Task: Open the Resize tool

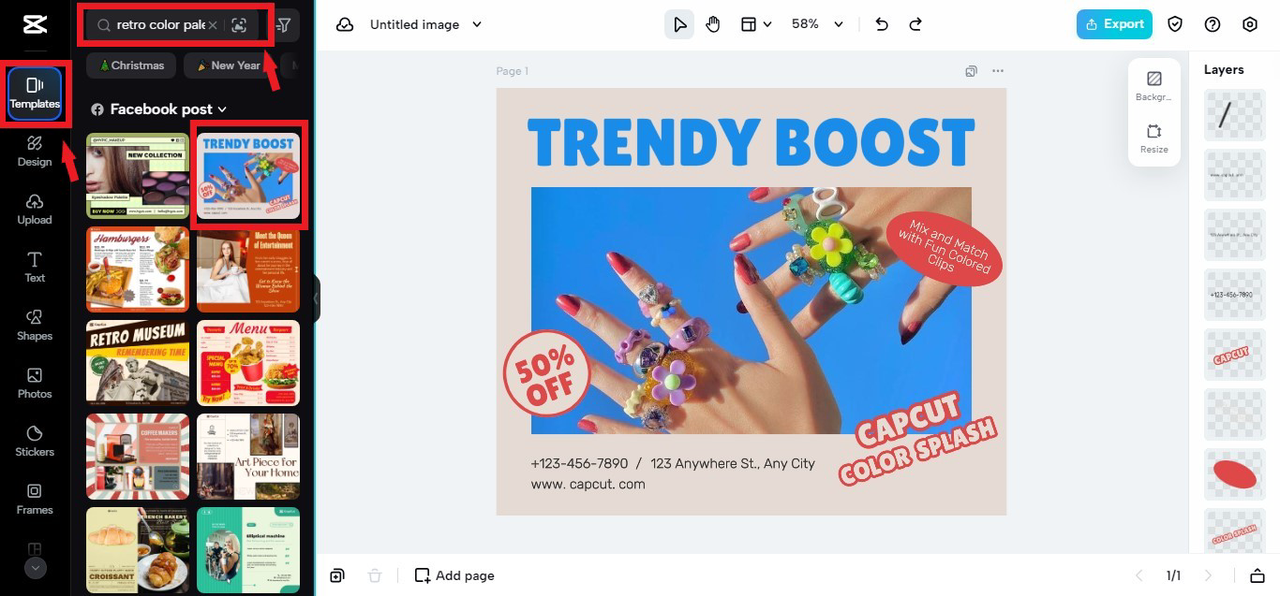Action: tap(1154, 139)
